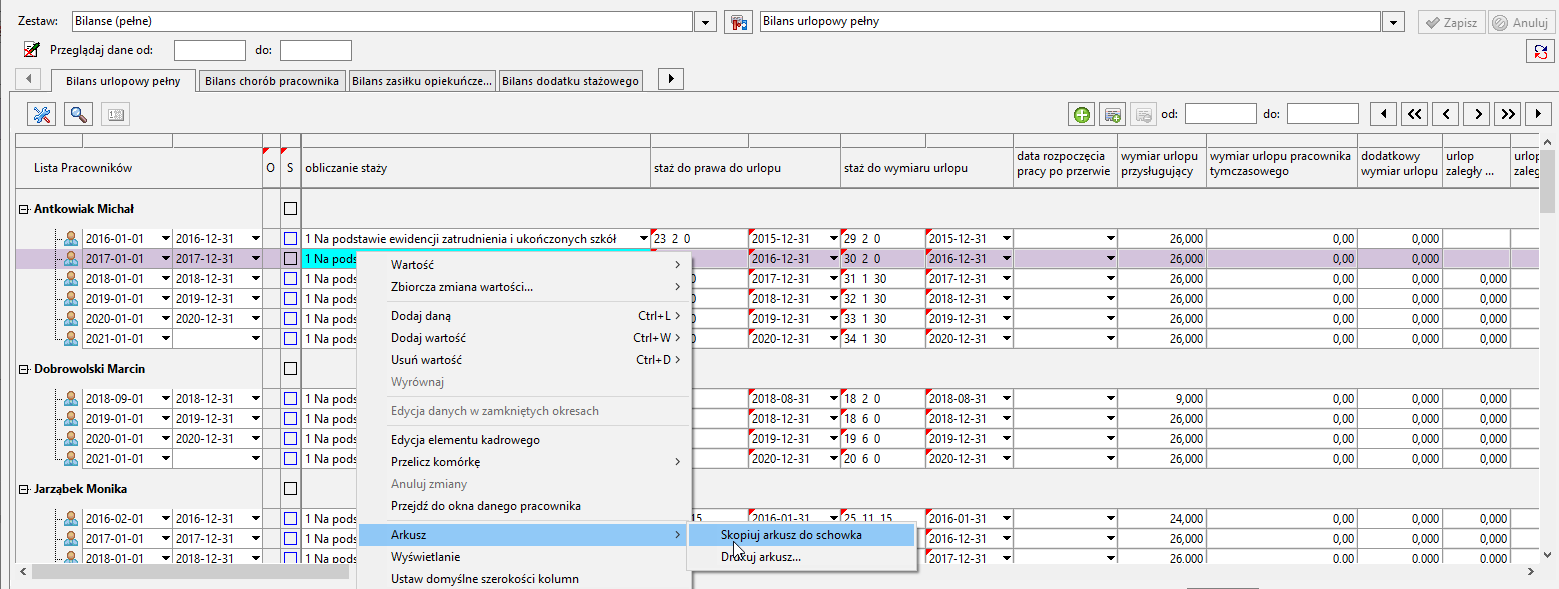Click the green plus add button

[x=1082, y=114]
